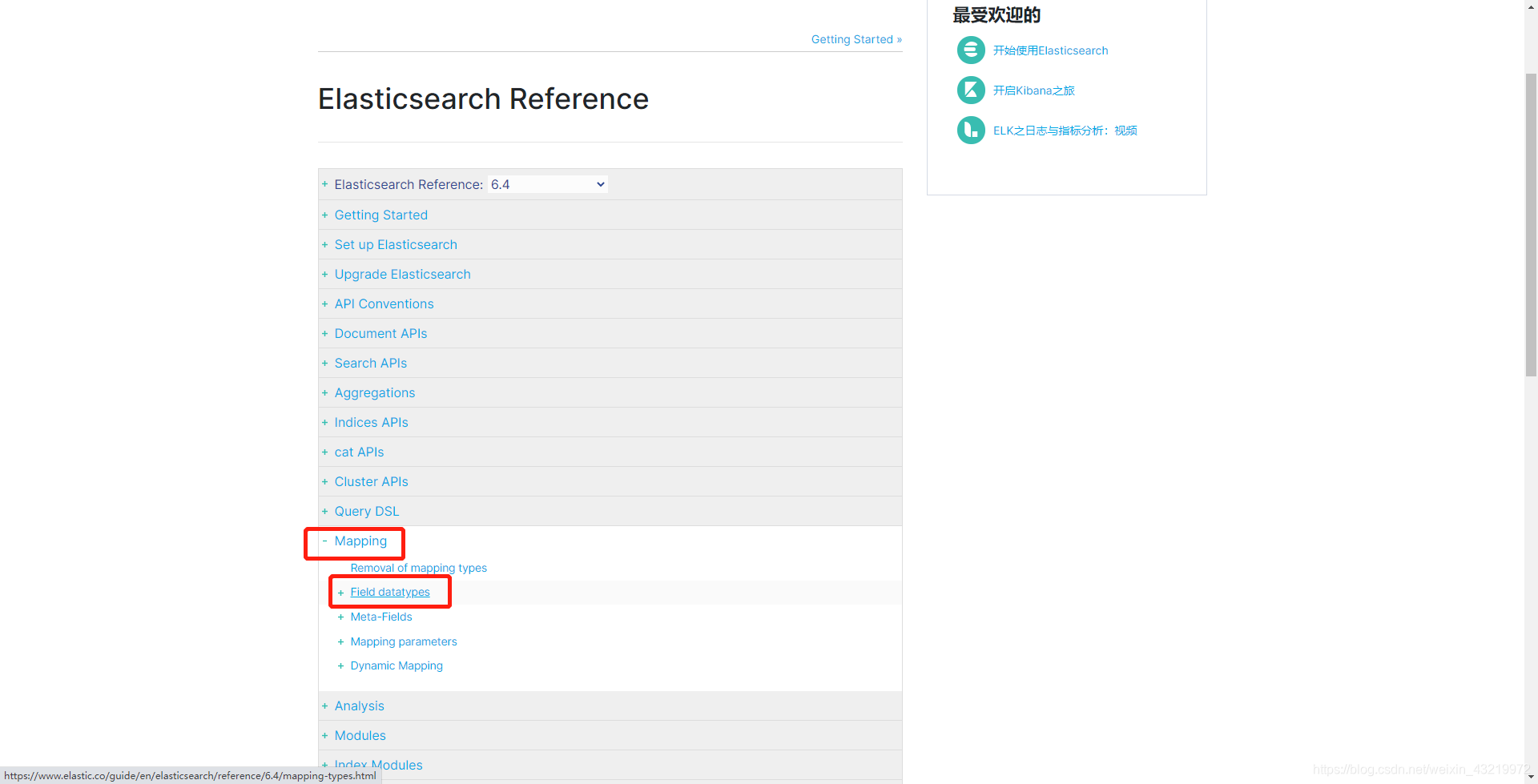Screen dimensions: 1538x784
Task: Click the scrollbar down arrow
Action: tap(1531, 777)
